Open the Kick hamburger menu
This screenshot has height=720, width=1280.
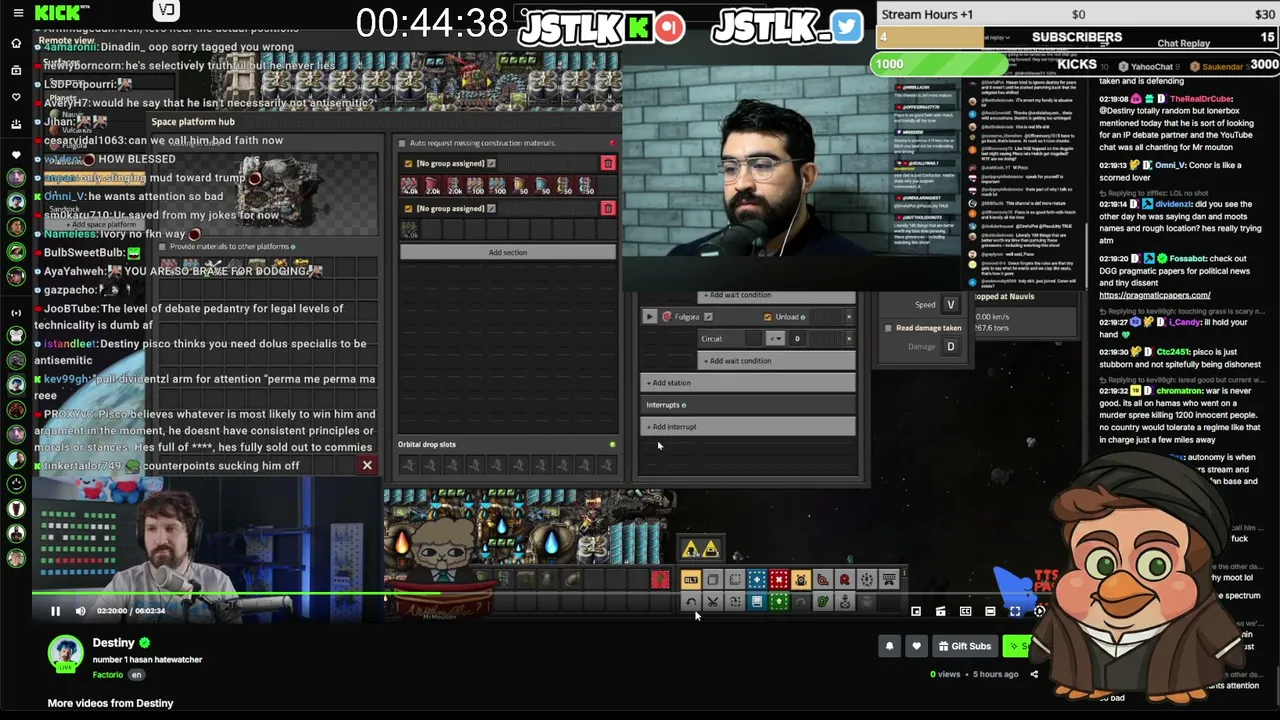click(x=18, y=13)
